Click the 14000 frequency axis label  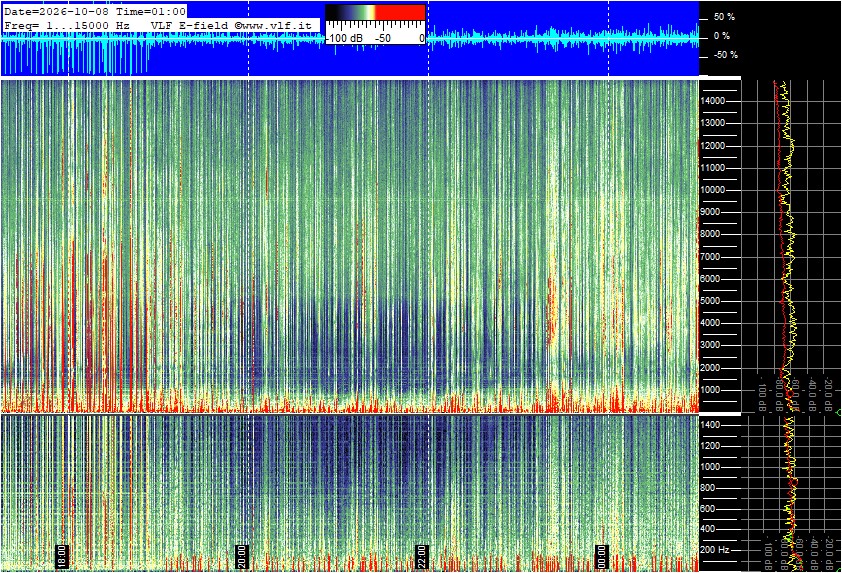[713, 101]
